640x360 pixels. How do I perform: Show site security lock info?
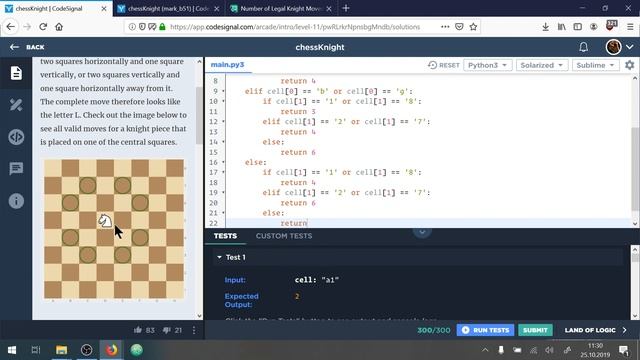pos(162,27)
